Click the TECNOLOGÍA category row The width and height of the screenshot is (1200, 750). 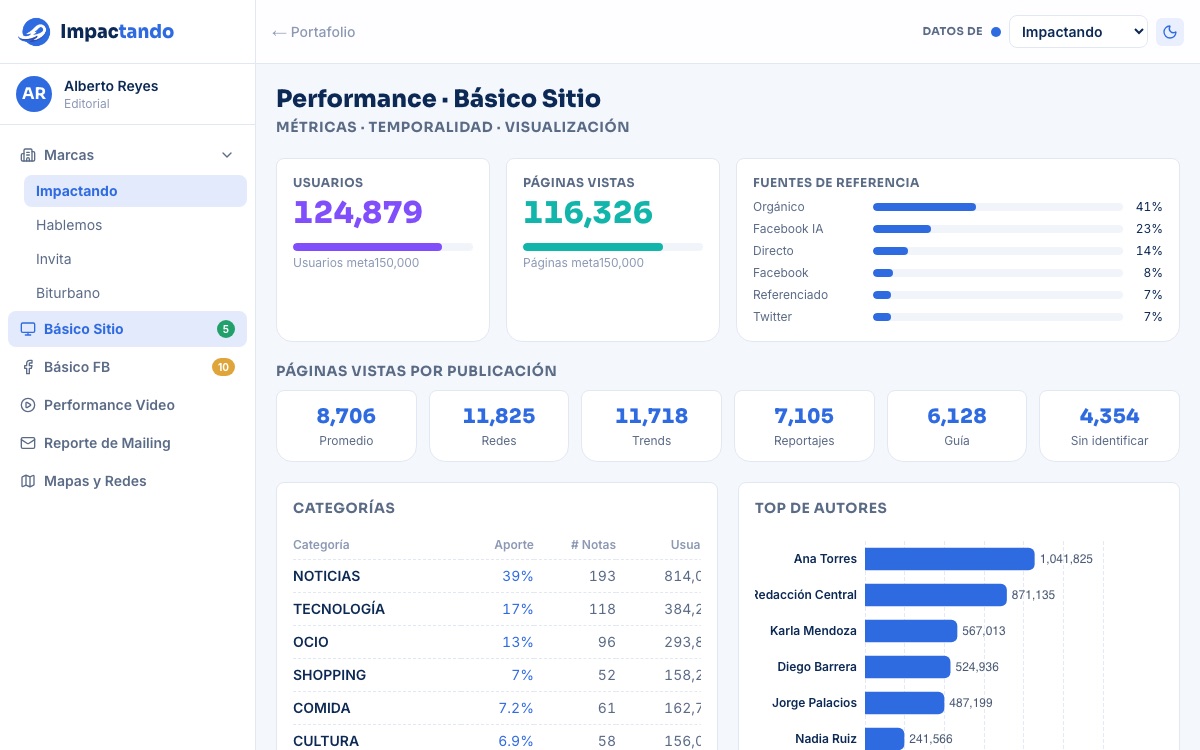point(497,609)
